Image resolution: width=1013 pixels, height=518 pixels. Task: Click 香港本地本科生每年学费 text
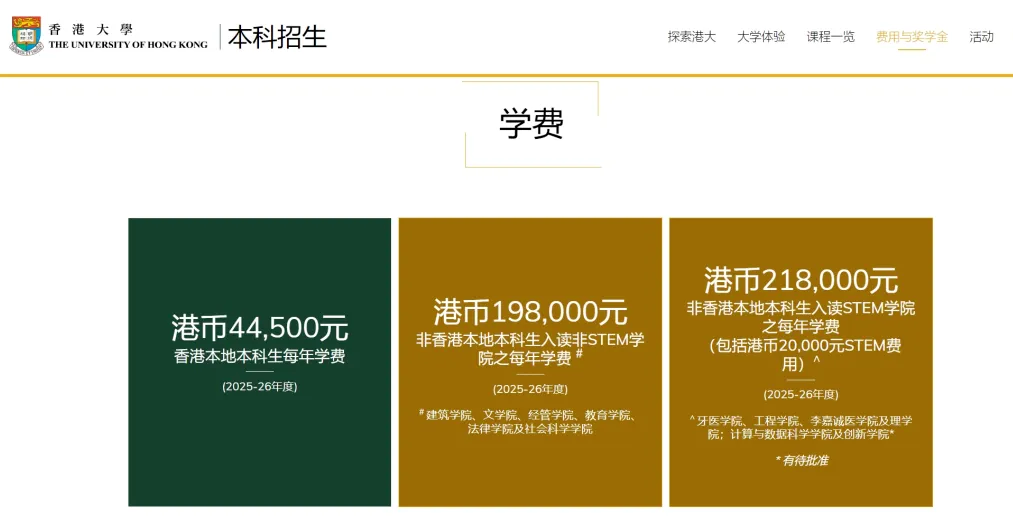(x=260, y=357)
